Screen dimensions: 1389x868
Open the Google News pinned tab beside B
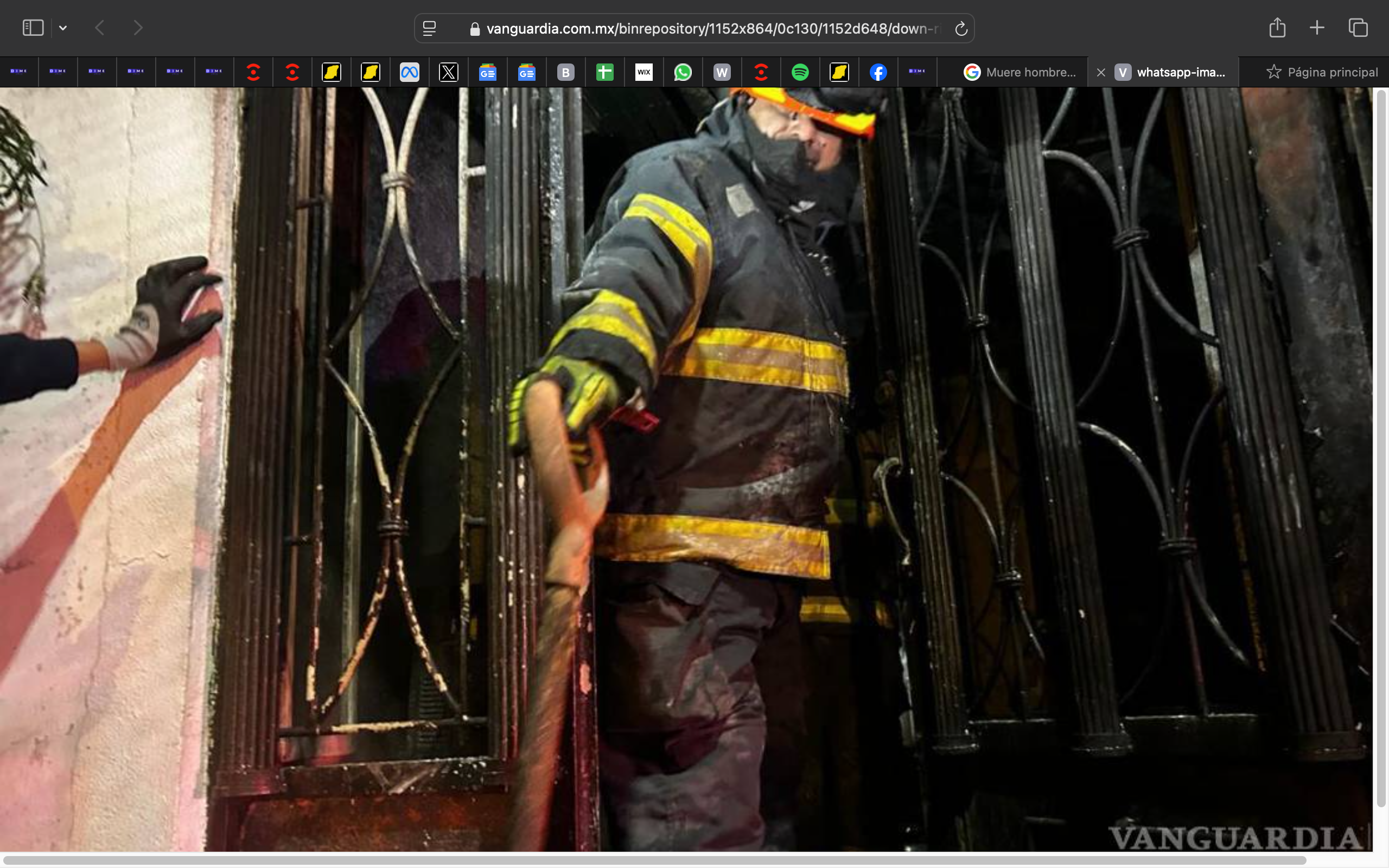point(526,72)
